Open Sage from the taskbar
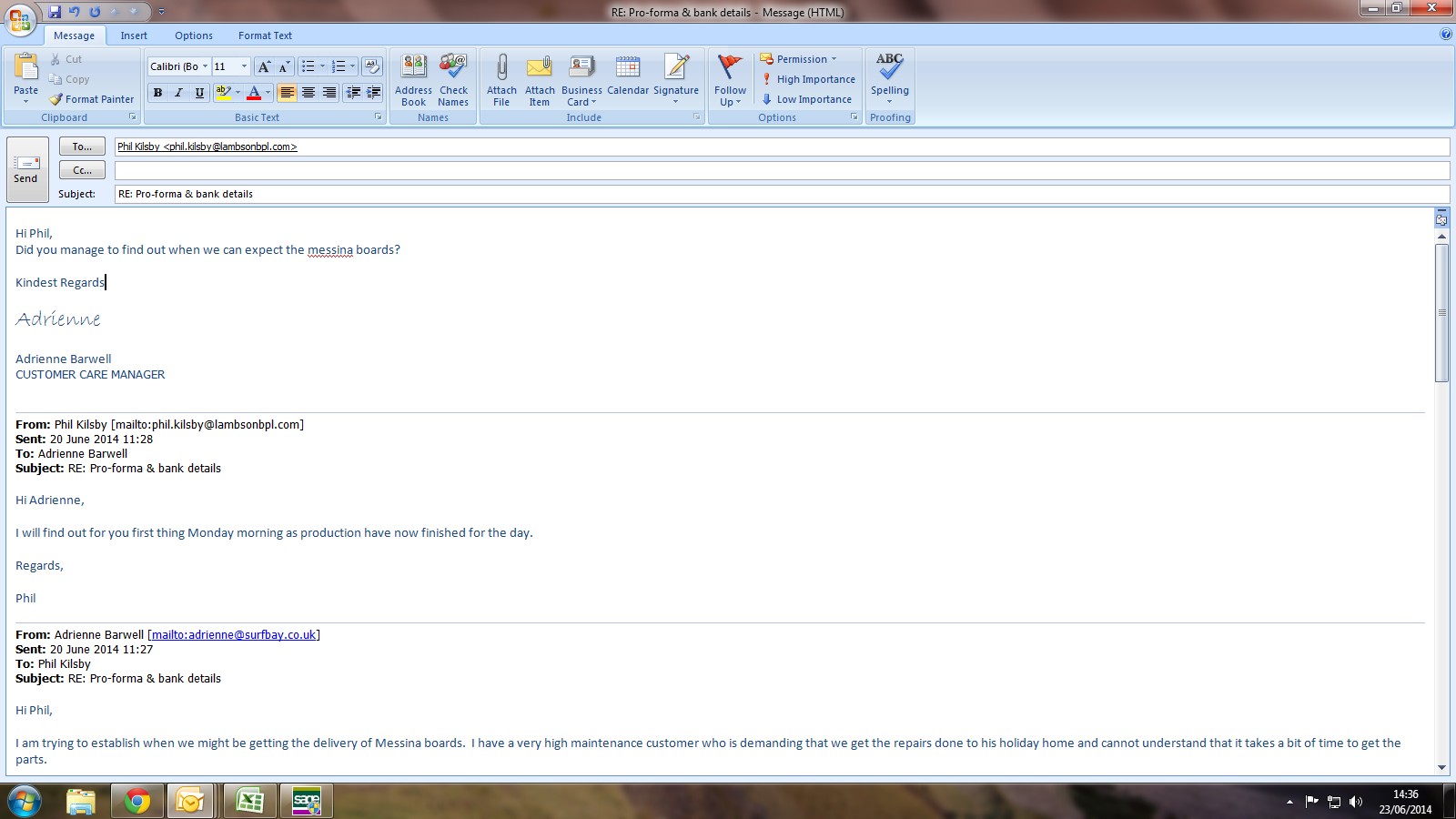The image size is (1456, 819). click(x=307, y=801)
